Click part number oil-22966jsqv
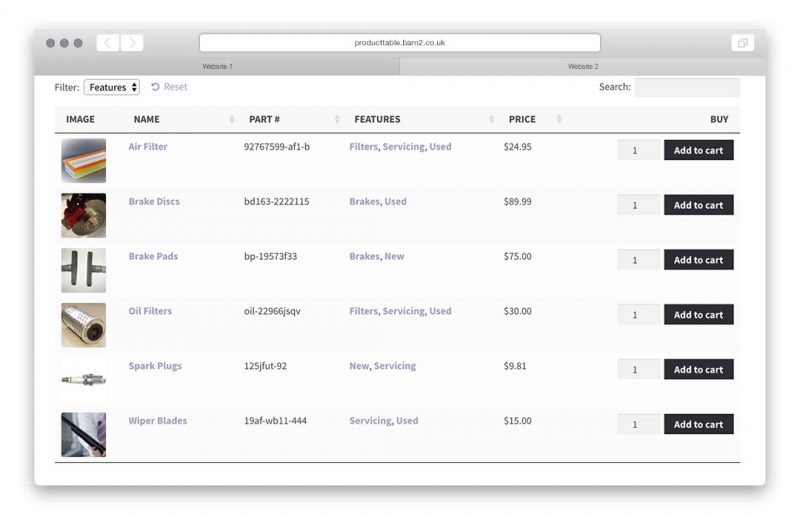The width and height of the screenshot is (800, 514). (272, 311)
